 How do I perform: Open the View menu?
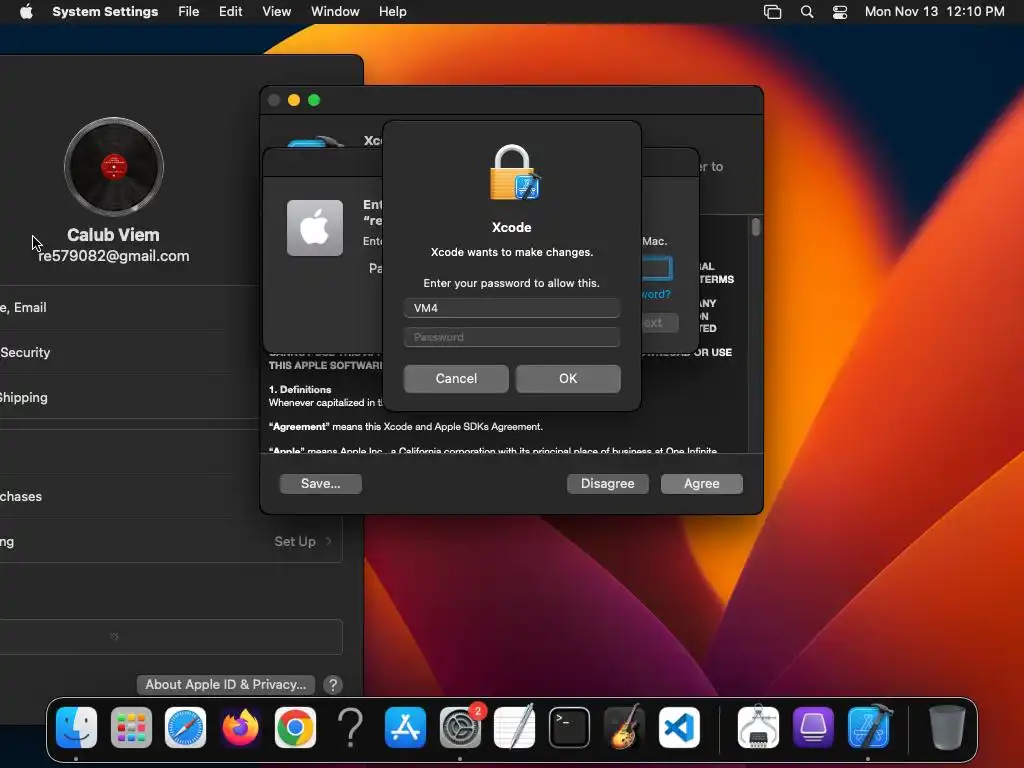coord(276,12)
